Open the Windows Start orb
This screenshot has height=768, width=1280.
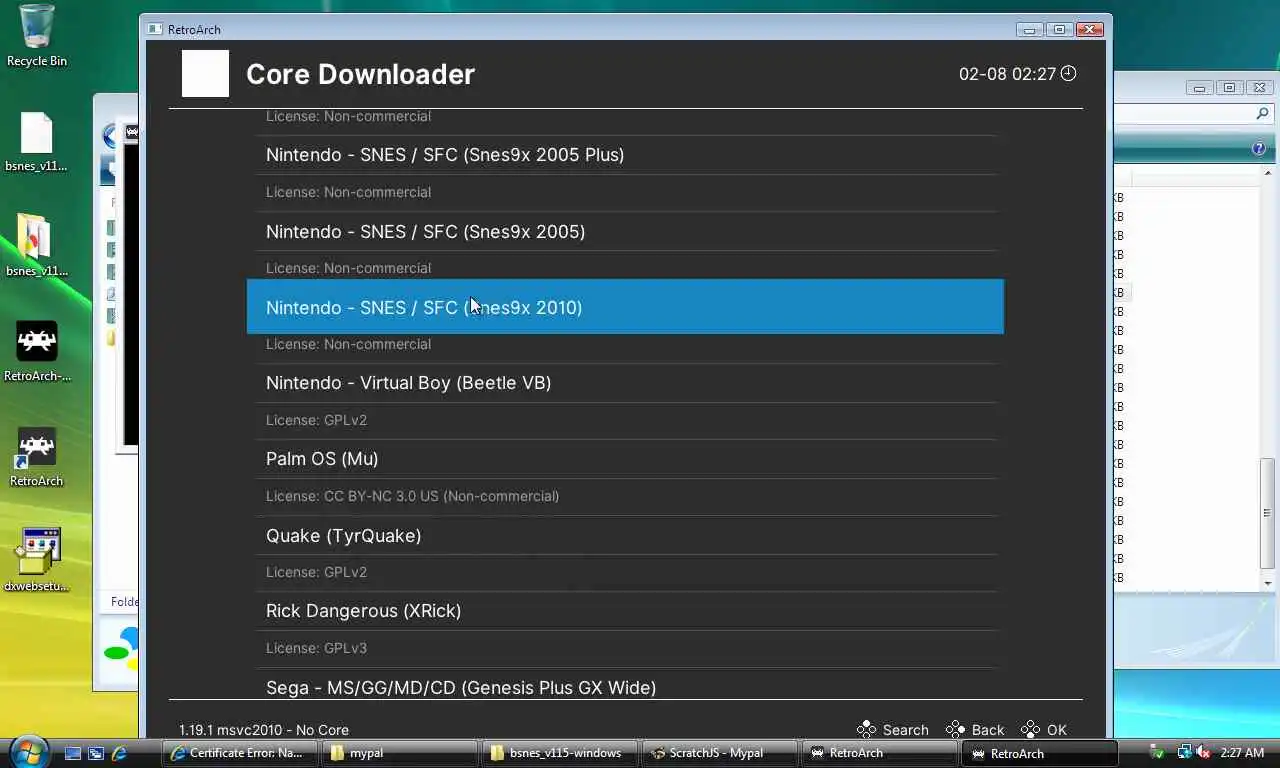tap(27, 751)
